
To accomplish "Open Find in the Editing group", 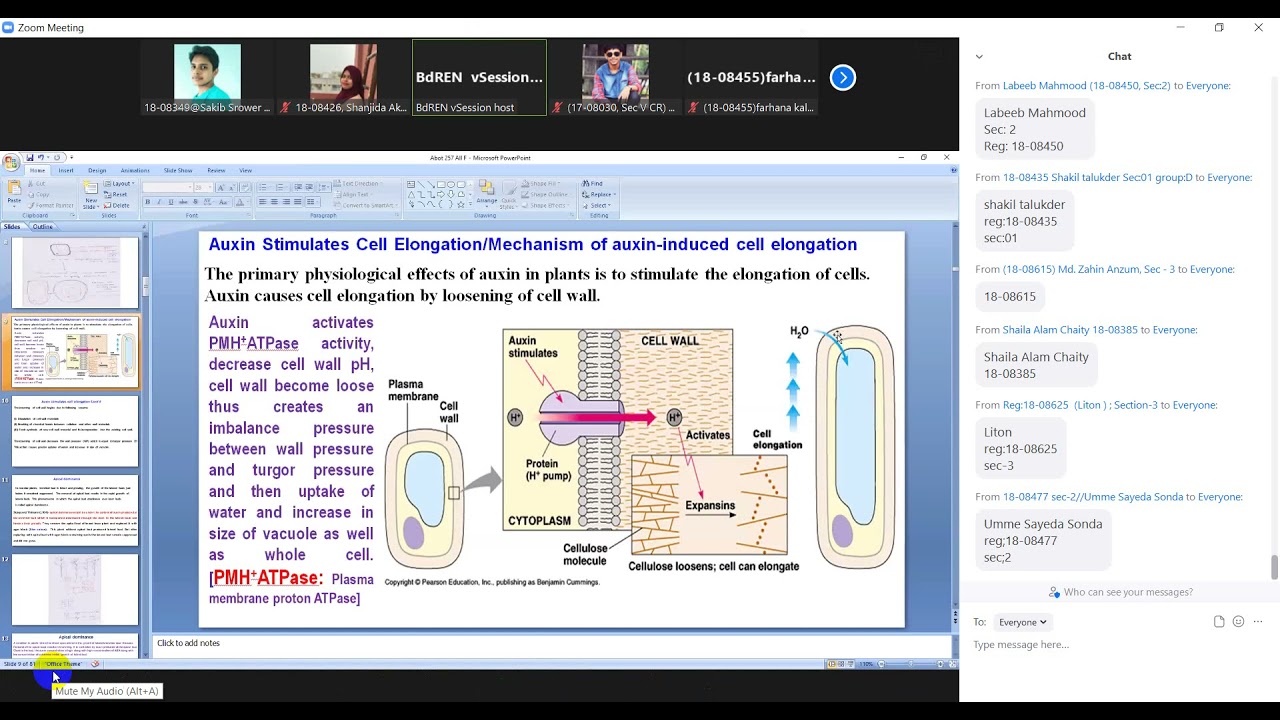I will point(592,184).
